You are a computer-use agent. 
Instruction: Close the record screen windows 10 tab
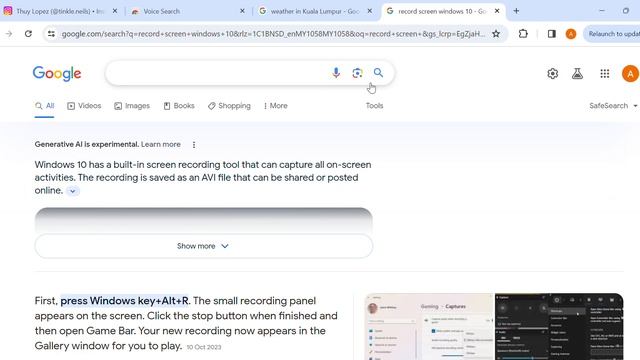click(x=497, y=11)
